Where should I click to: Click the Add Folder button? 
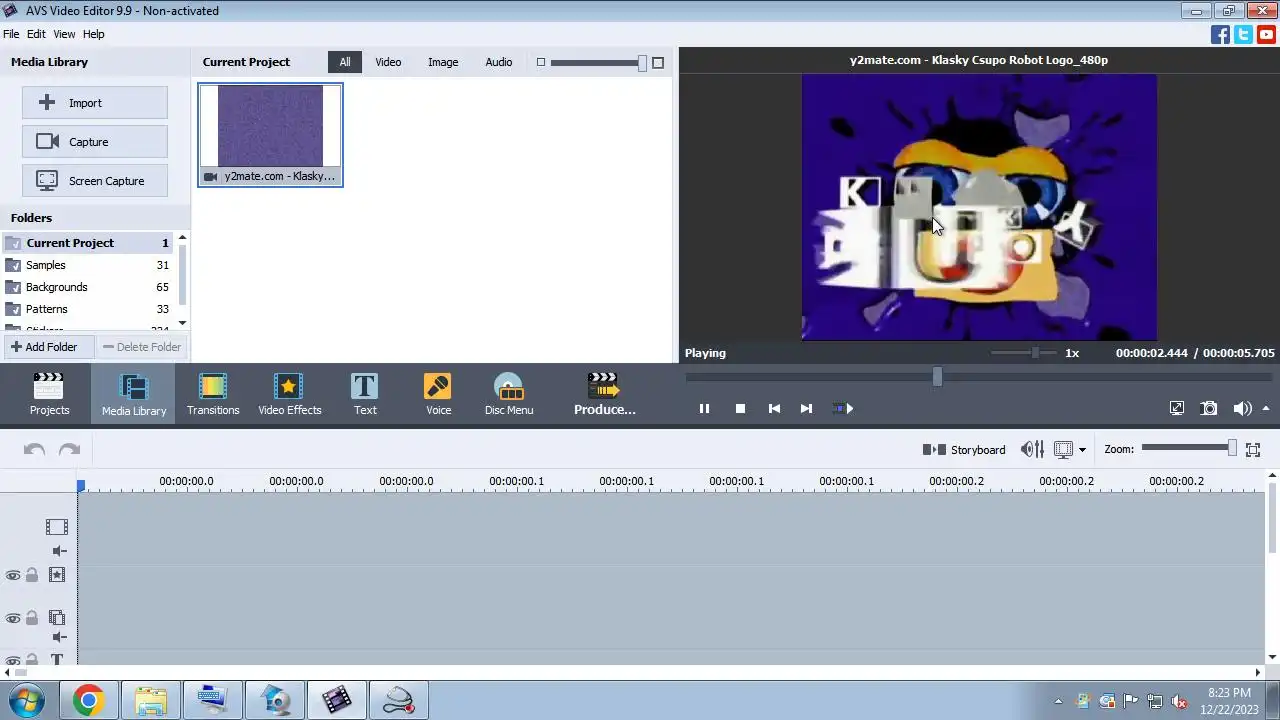coord(48,347)
